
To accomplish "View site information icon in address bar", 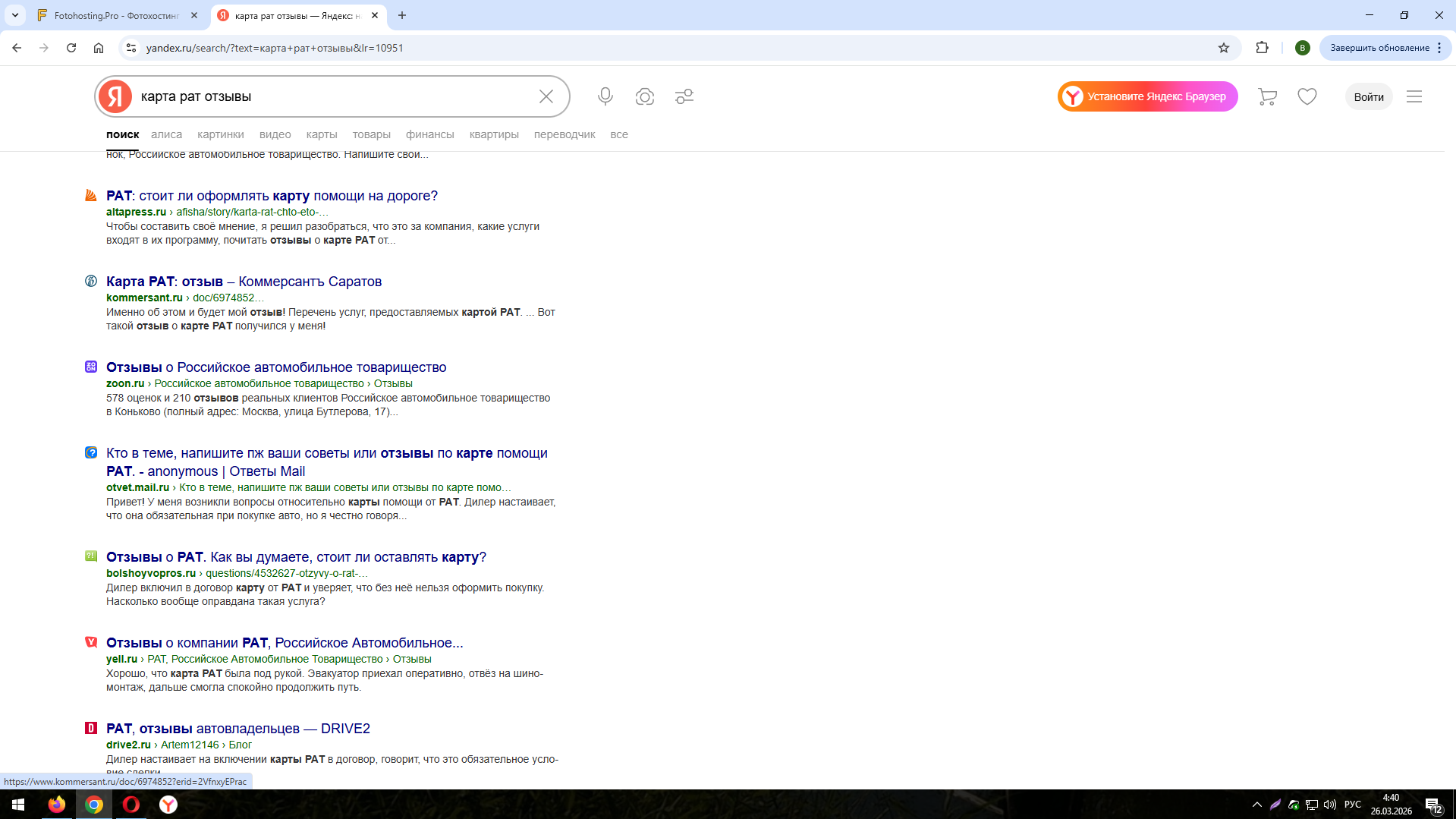I will 131,48.
